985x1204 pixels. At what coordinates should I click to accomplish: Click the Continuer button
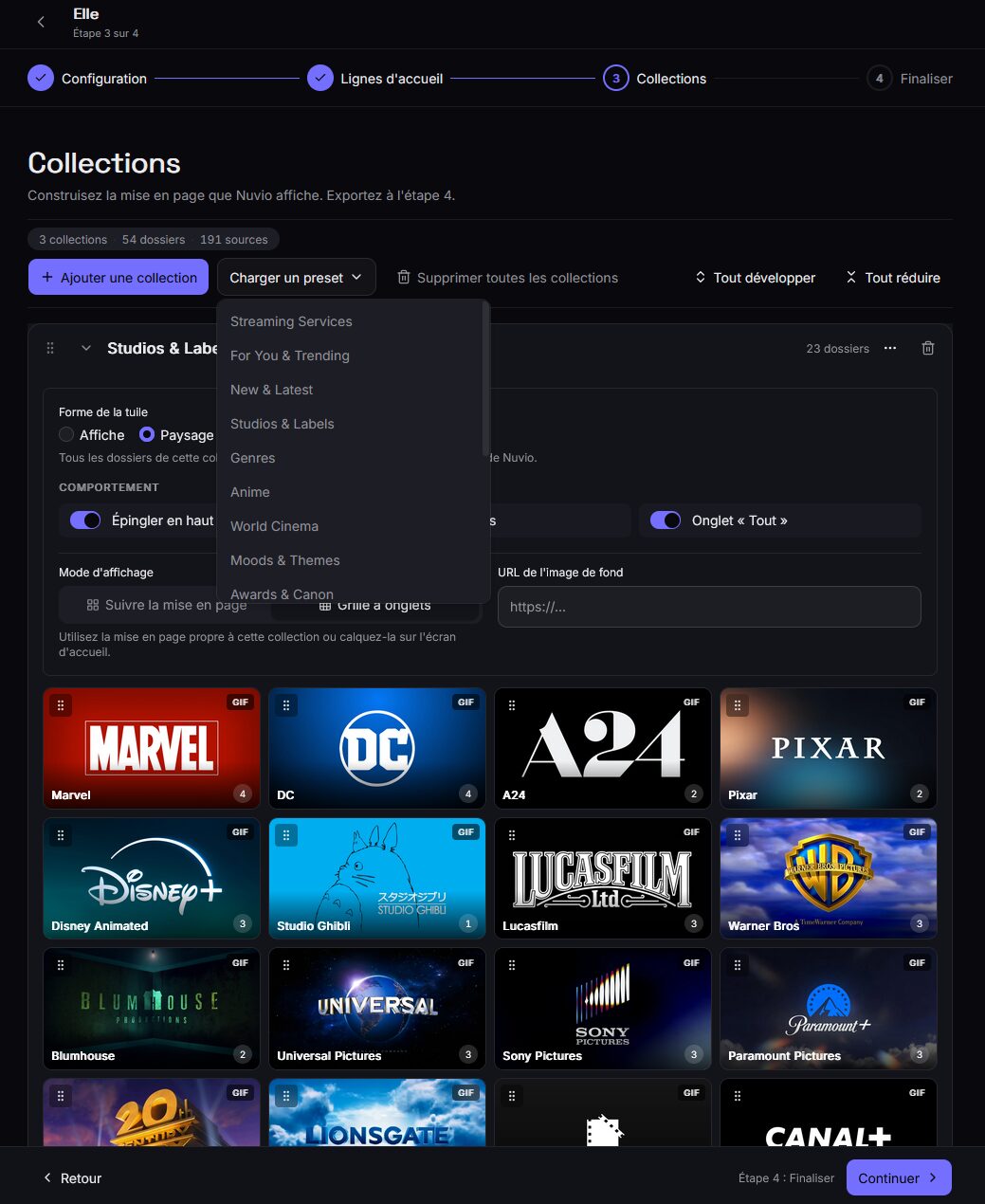[x=899, y=1177]
